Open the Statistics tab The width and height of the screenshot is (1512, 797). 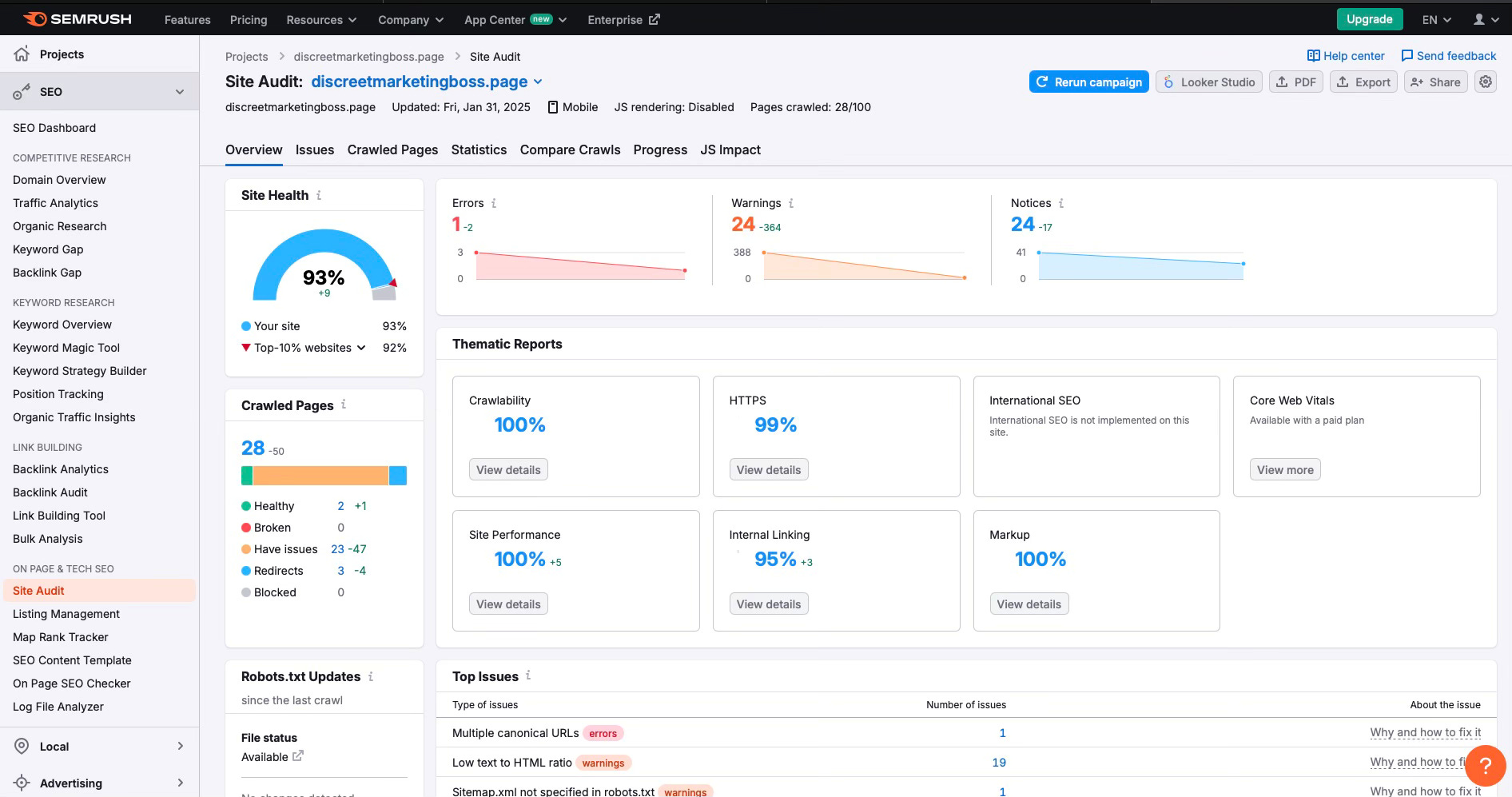click(x=479, y=149)
